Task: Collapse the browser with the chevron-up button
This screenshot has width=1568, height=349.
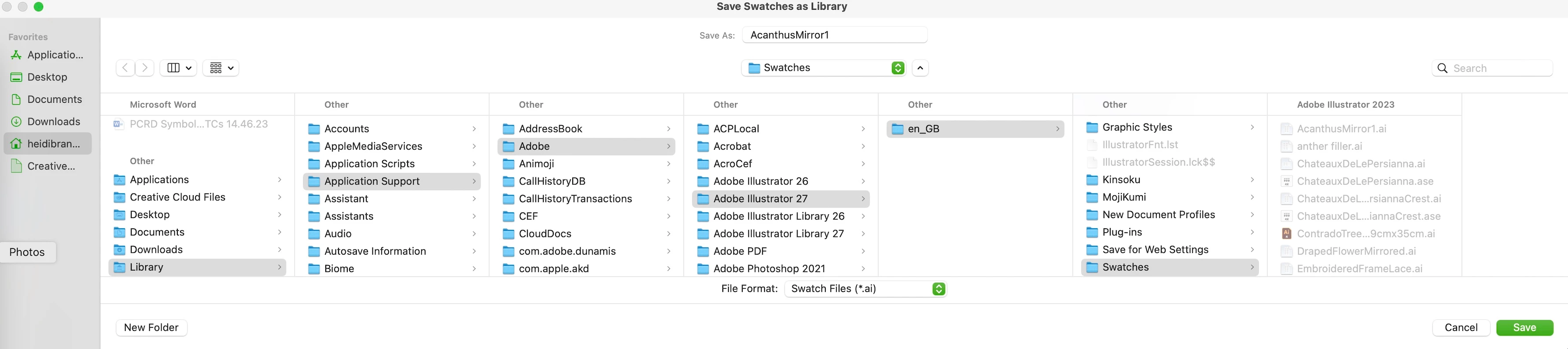Action: pos(920,67)
